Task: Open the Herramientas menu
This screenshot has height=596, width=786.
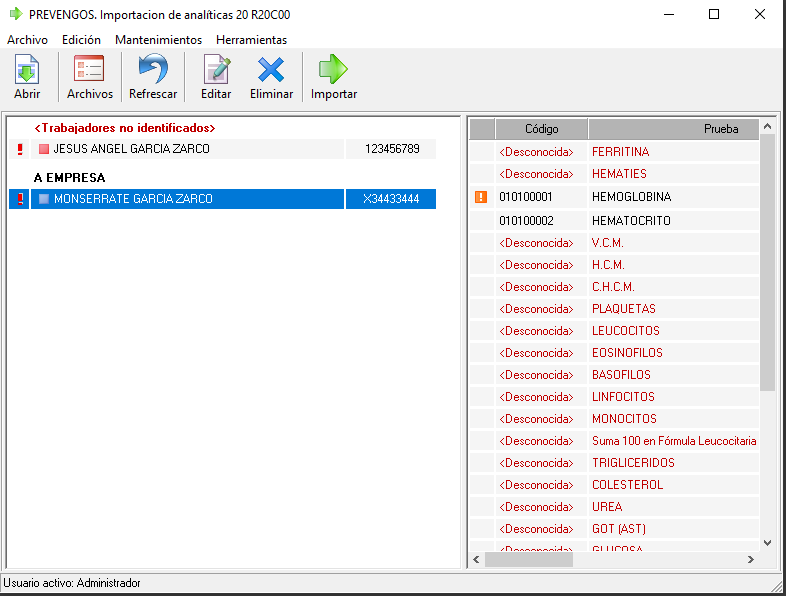Action: [x=251, y=40]
